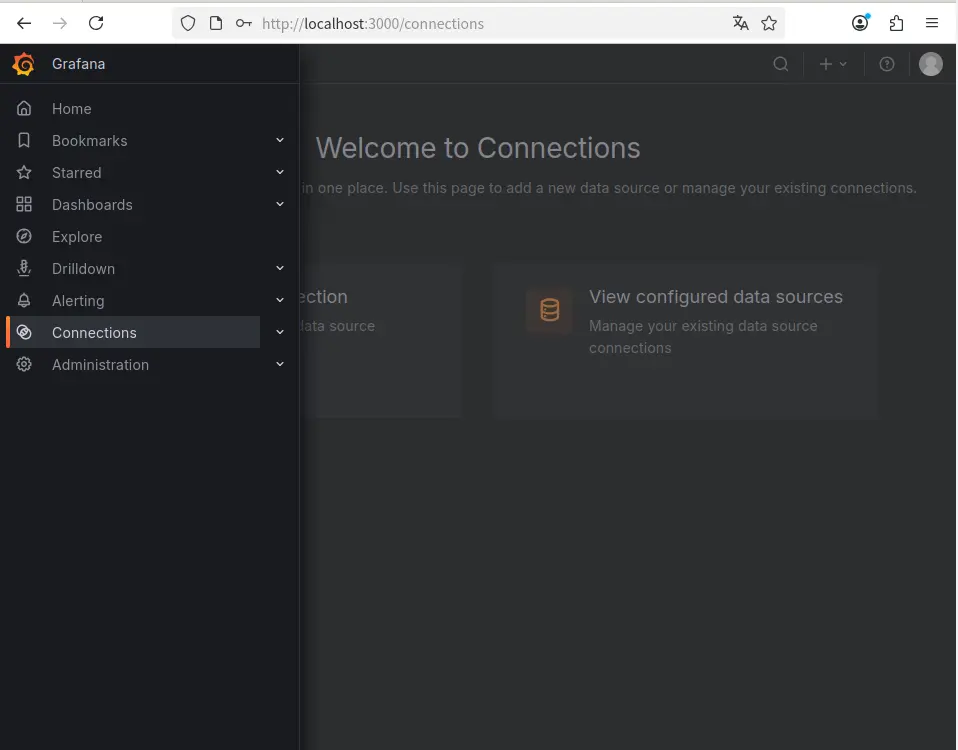The image size is (958, 750).
Task: Open View configured data sources card
Action: tap(715, 297)
